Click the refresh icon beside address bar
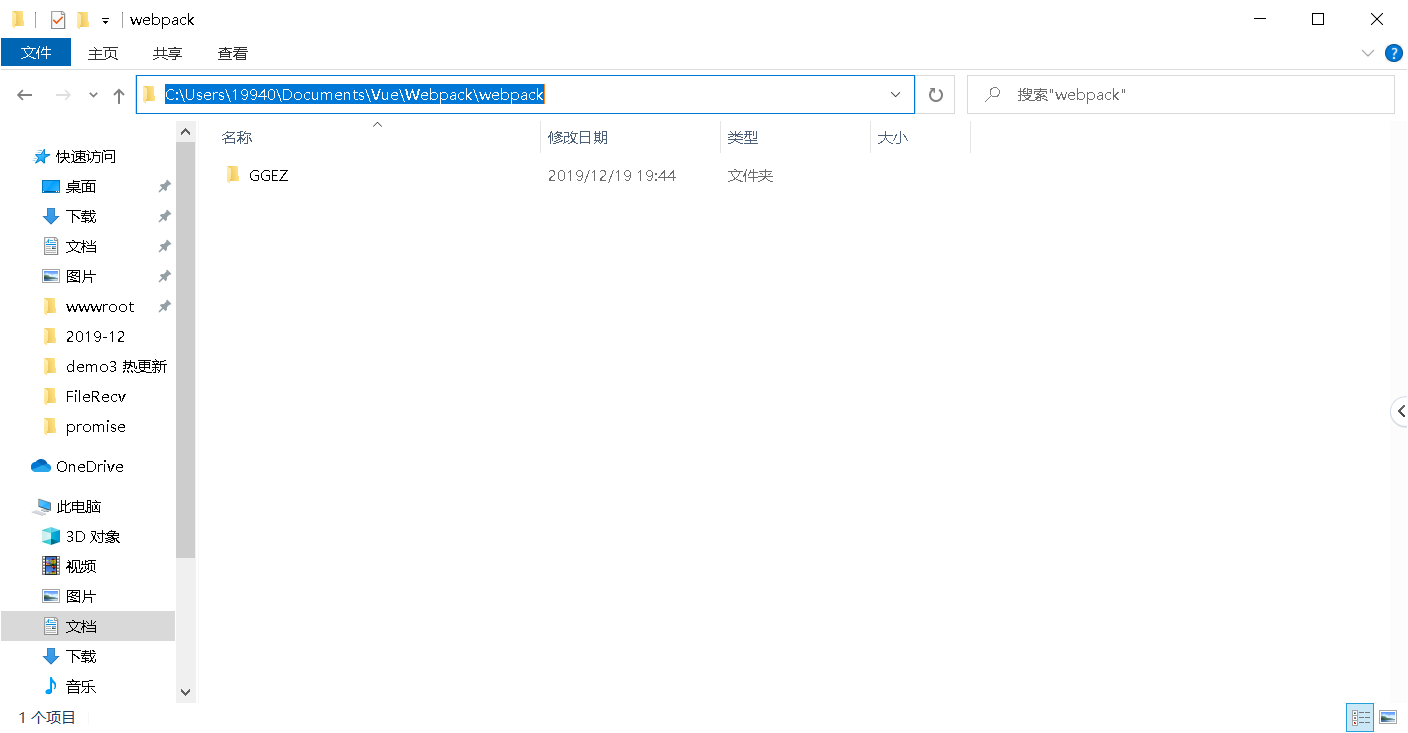The image size is (1408, 733). pos(935,94)
